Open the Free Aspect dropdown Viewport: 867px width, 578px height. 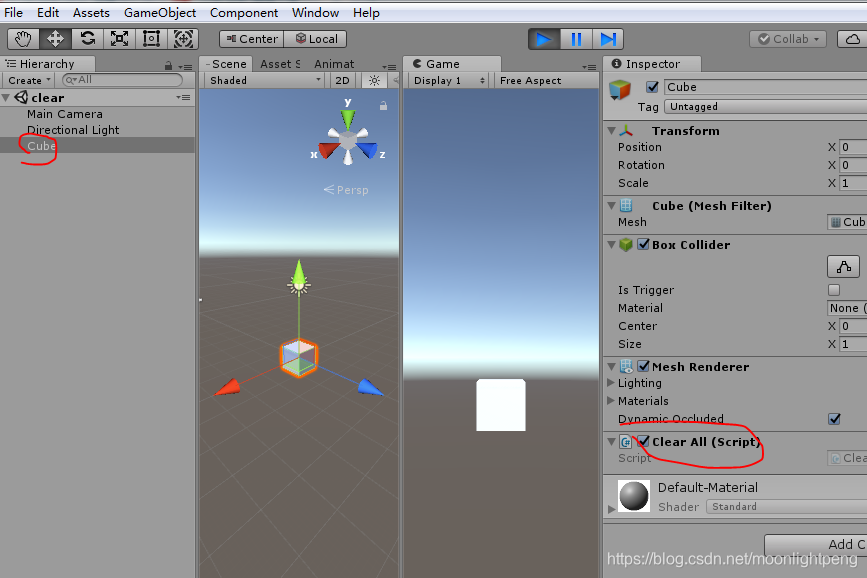546,81
